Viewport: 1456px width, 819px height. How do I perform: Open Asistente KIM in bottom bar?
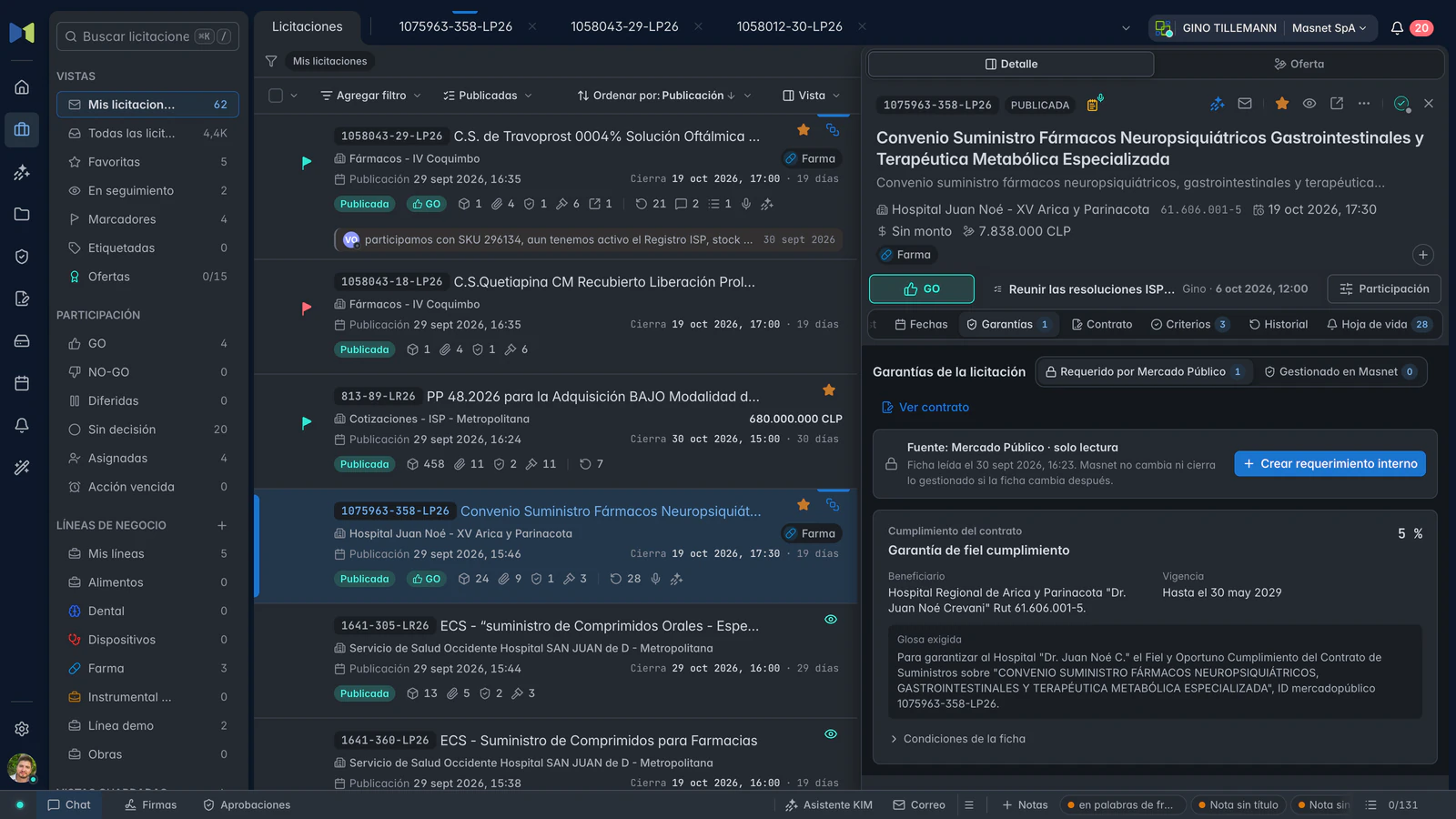(828, 804)
